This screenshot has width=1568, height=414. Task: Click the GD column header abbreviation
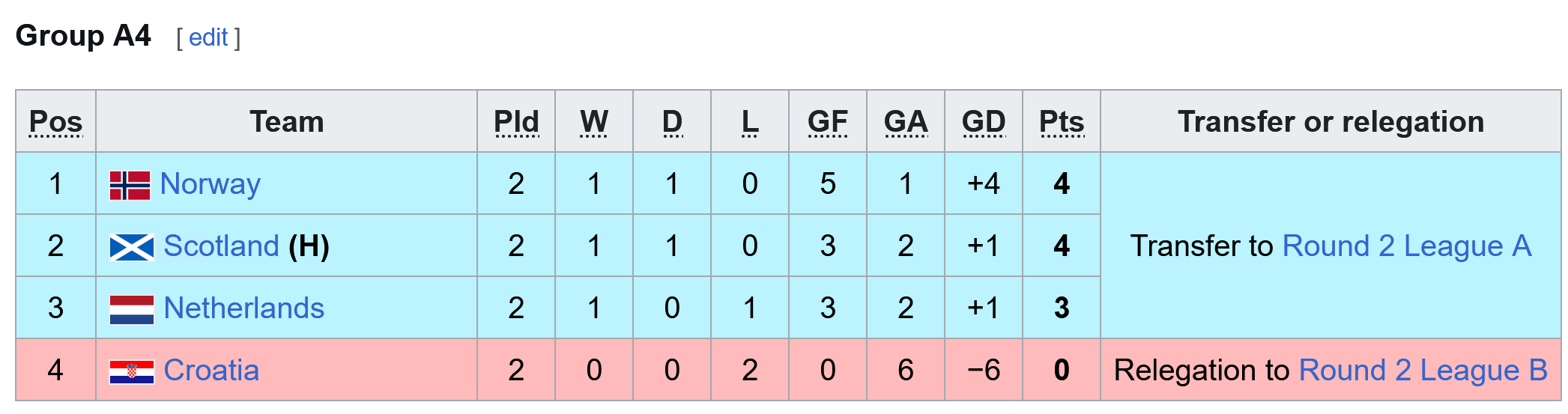(x=984, y=122)
